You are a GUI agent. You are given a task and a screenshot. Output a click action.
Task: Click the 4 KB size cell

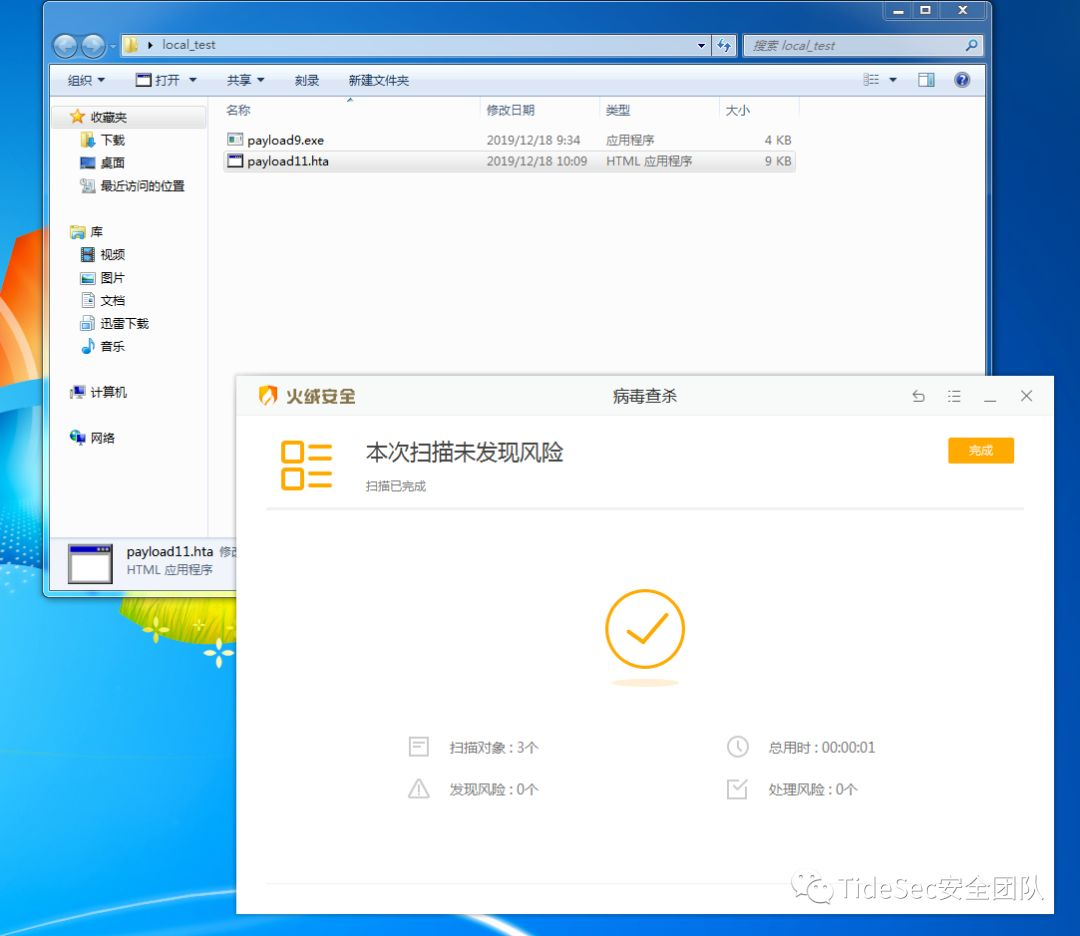pos(778,140)
